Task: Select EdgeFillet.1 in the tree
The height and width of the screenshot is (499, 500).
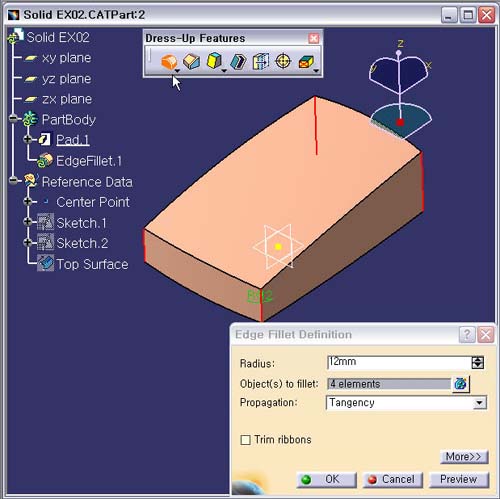Action: (89, 161)
